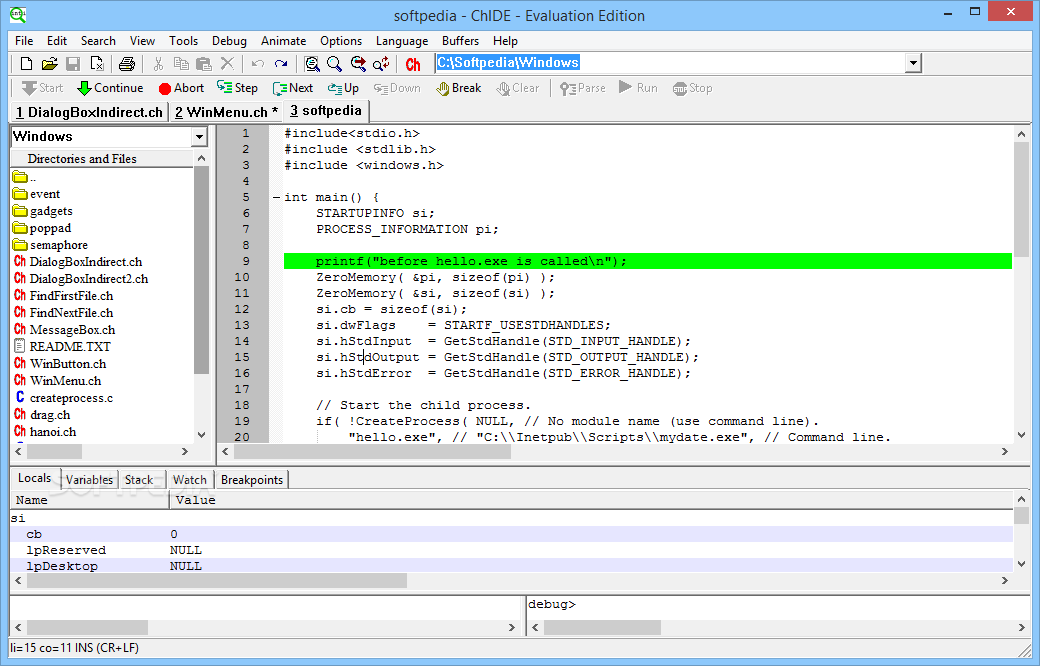Click the Next debug button
The image size is (1040, 666).
(292, 88)
